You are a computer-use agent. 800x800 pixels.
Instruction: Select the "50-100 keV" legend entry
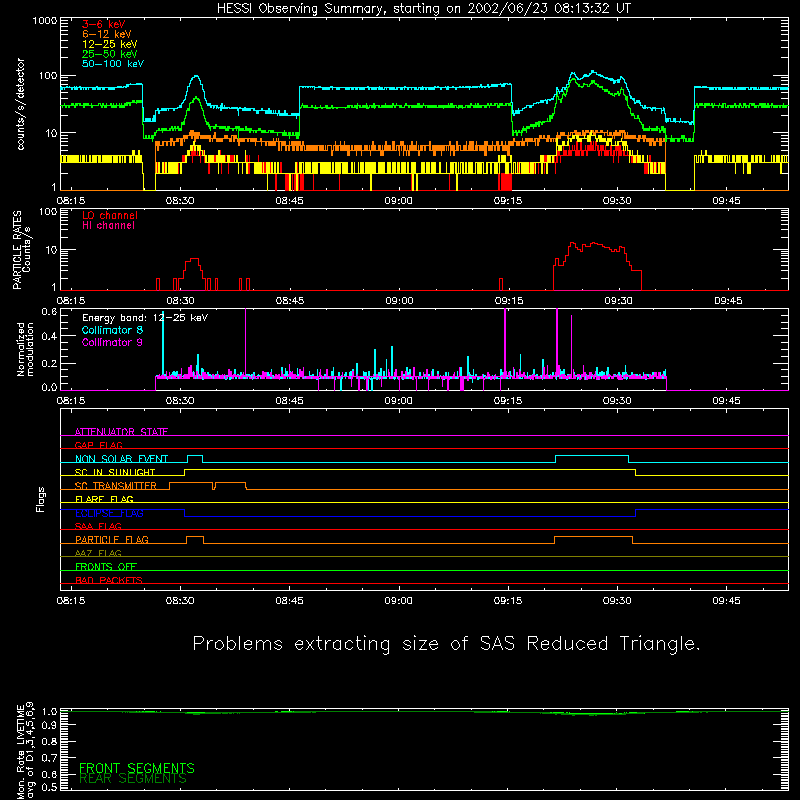pos(112,64)
